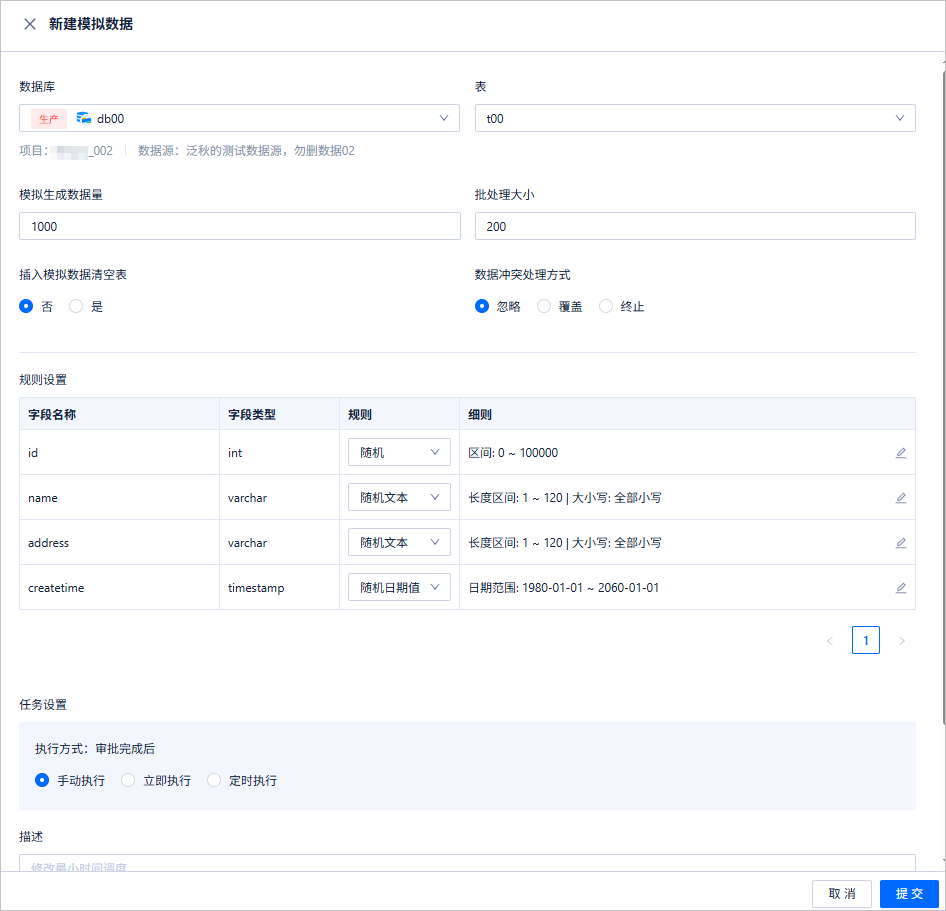
Task: Open the 表 t00 dropdown
Action: coord(695,118)
